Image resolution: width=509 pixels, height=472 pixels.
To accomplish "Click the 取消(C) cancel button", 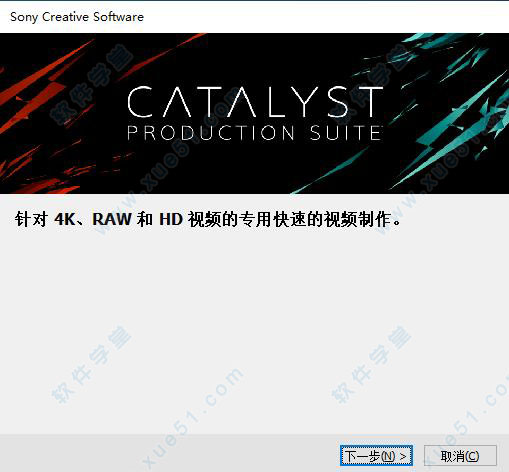I will [460, 456].
